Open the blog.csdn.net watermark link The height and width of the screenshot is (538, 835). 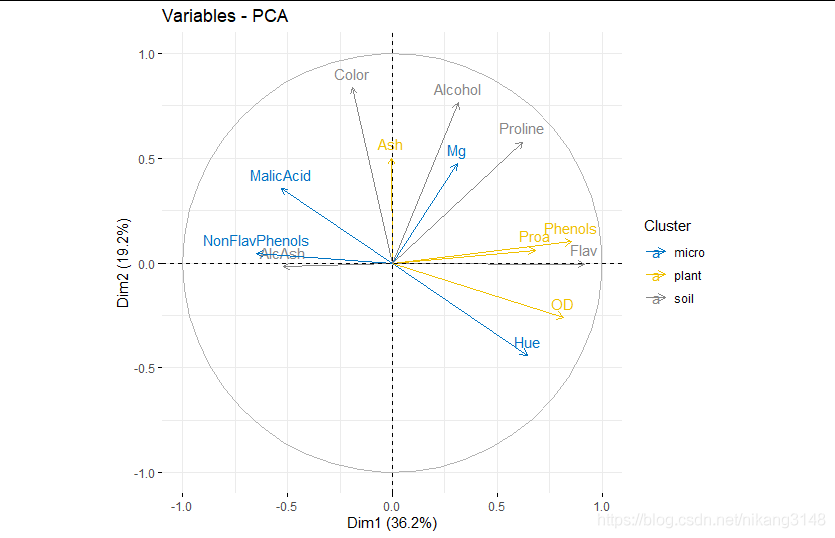711,519
